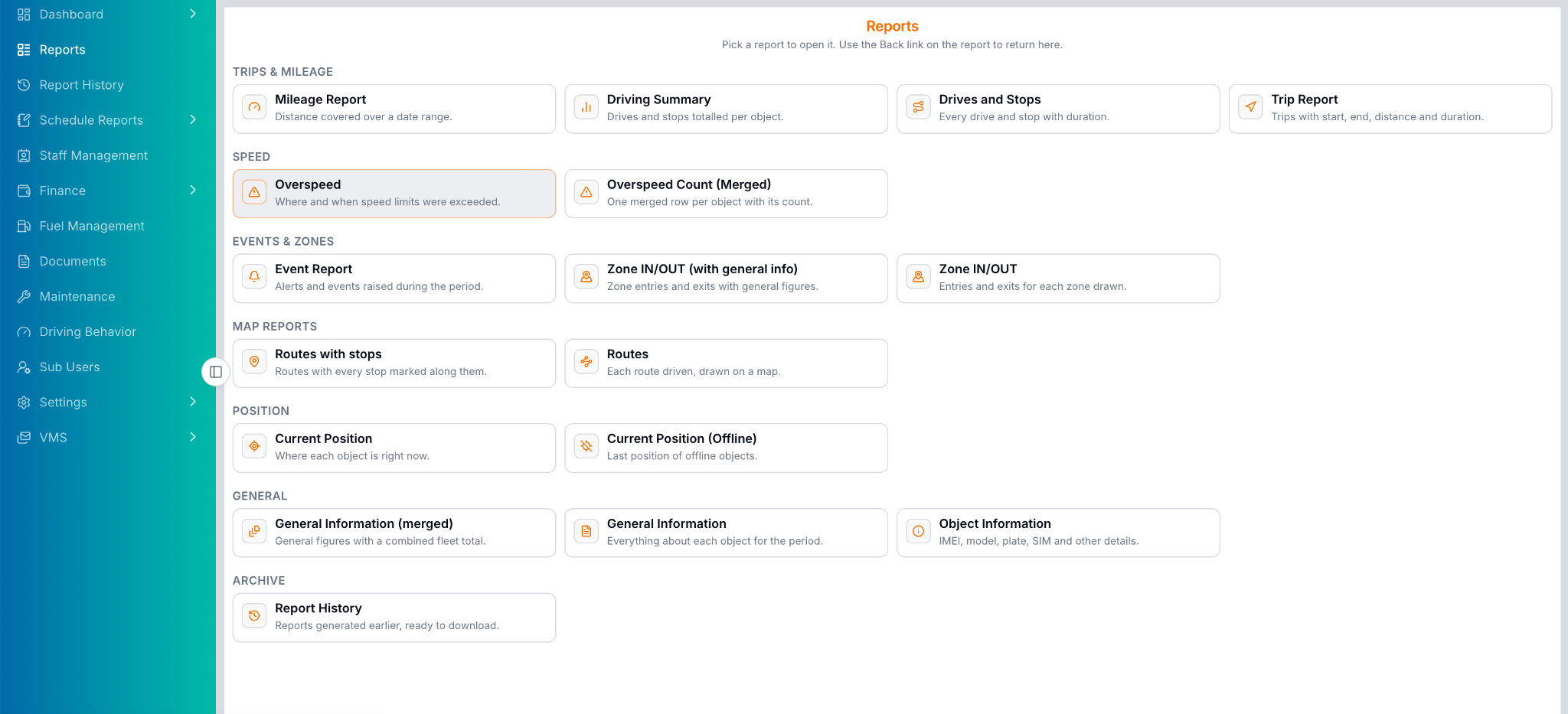Open the Drives and Stops report card
Viewport: 1568px width, 714px height.
[1058, 109]
